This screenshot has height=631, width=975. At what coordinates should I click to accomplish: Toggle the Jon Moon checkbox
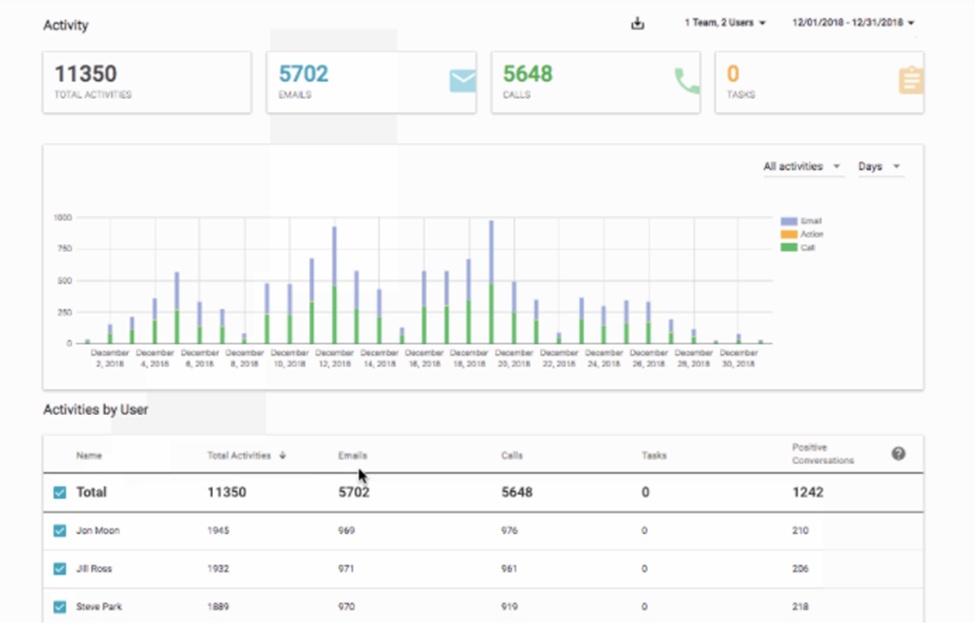pos(60,531)
